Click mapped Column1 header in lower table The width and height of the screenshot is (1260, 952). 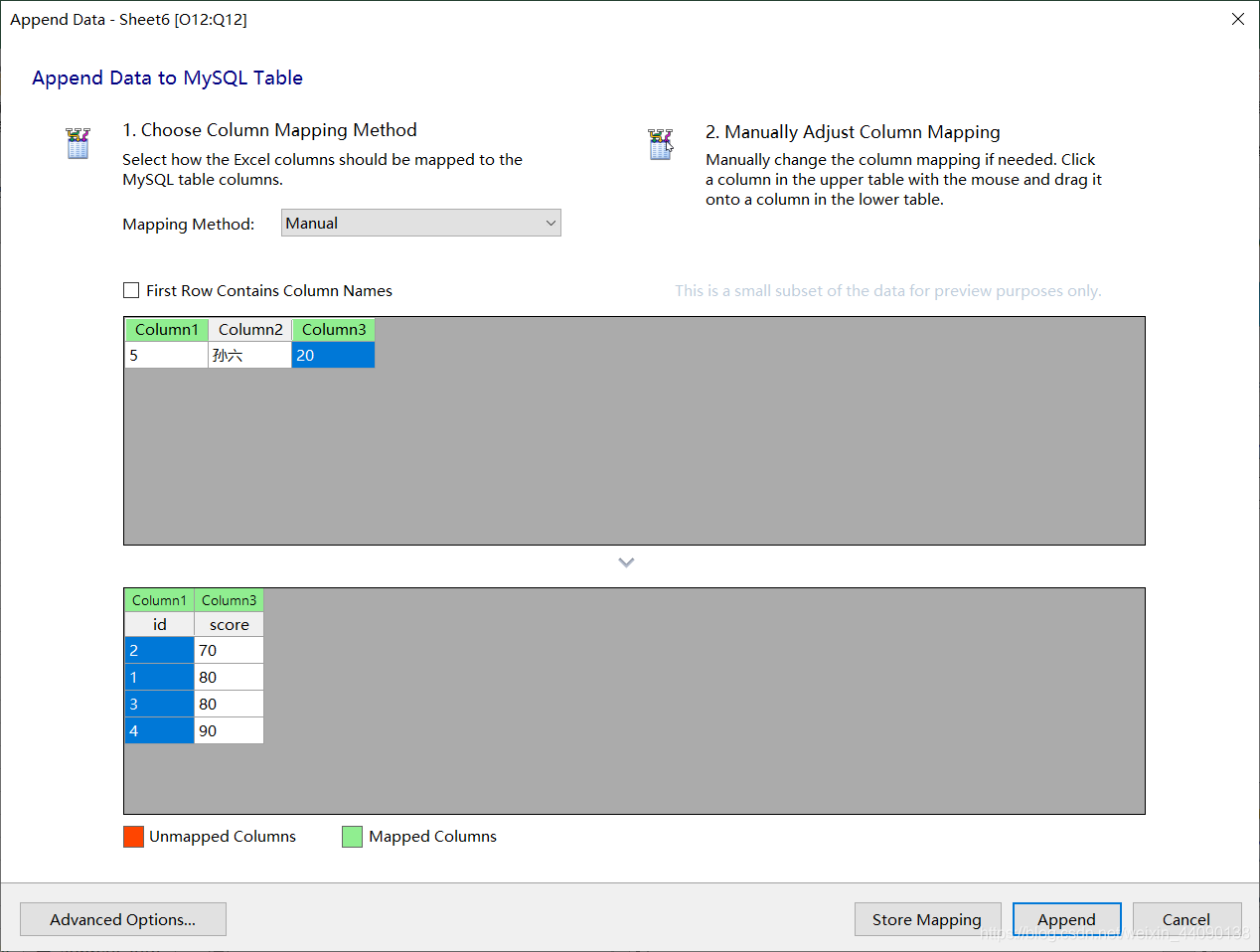[159, 600]
